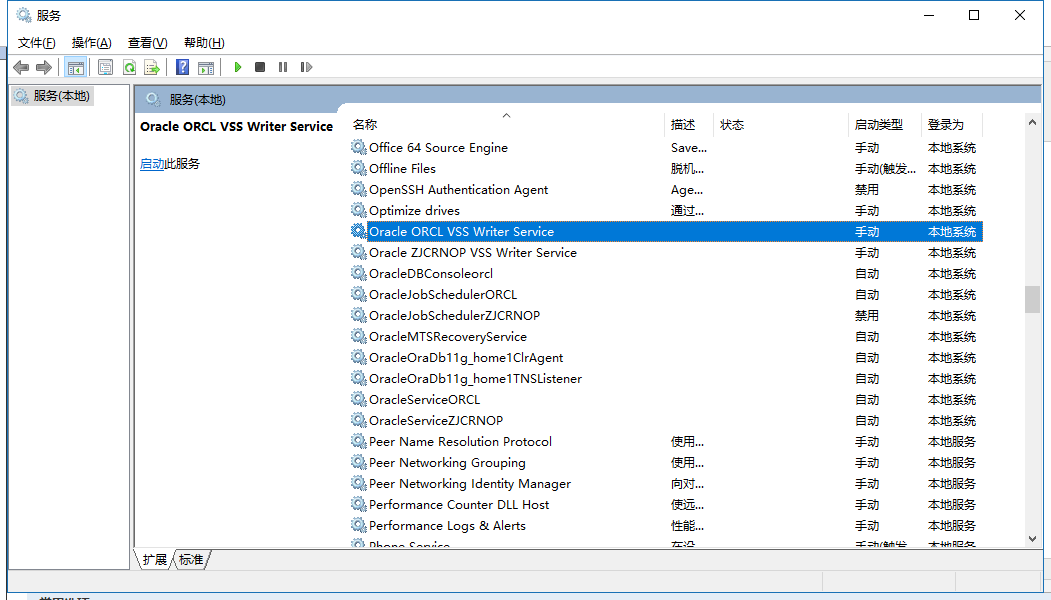Toggle the Action Pane toolbar icon
This screenshot has width=1051, height=600.
click(206, 67)
